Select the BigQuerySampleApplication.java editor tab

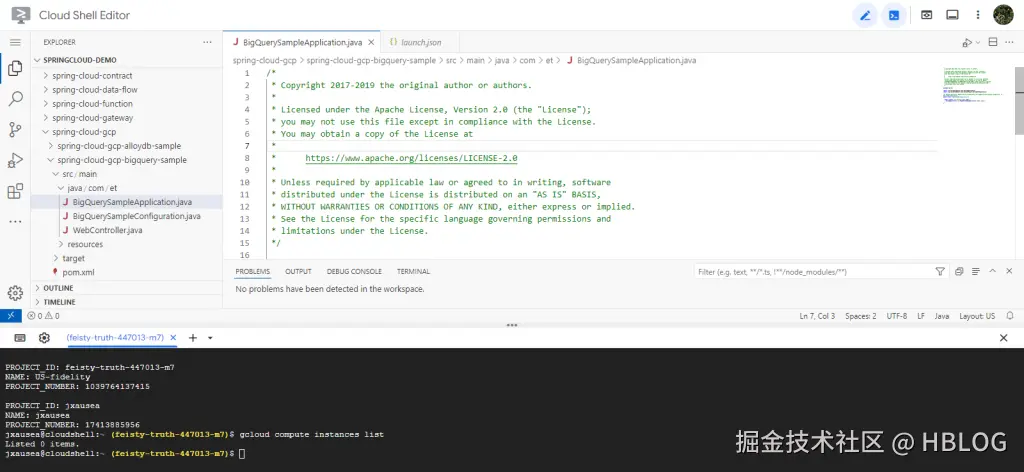[x=301, y=42]
